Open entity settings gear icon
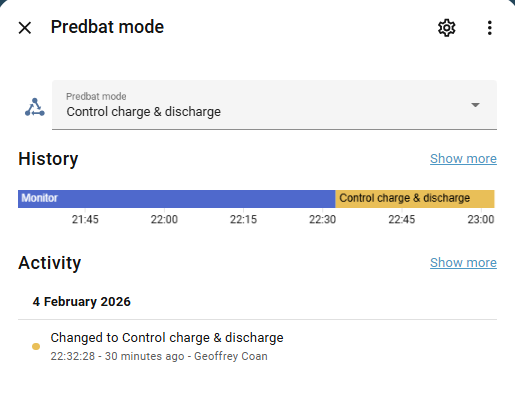Image resolution: width=515 pixels, height=397 pixels. (446, 28)
